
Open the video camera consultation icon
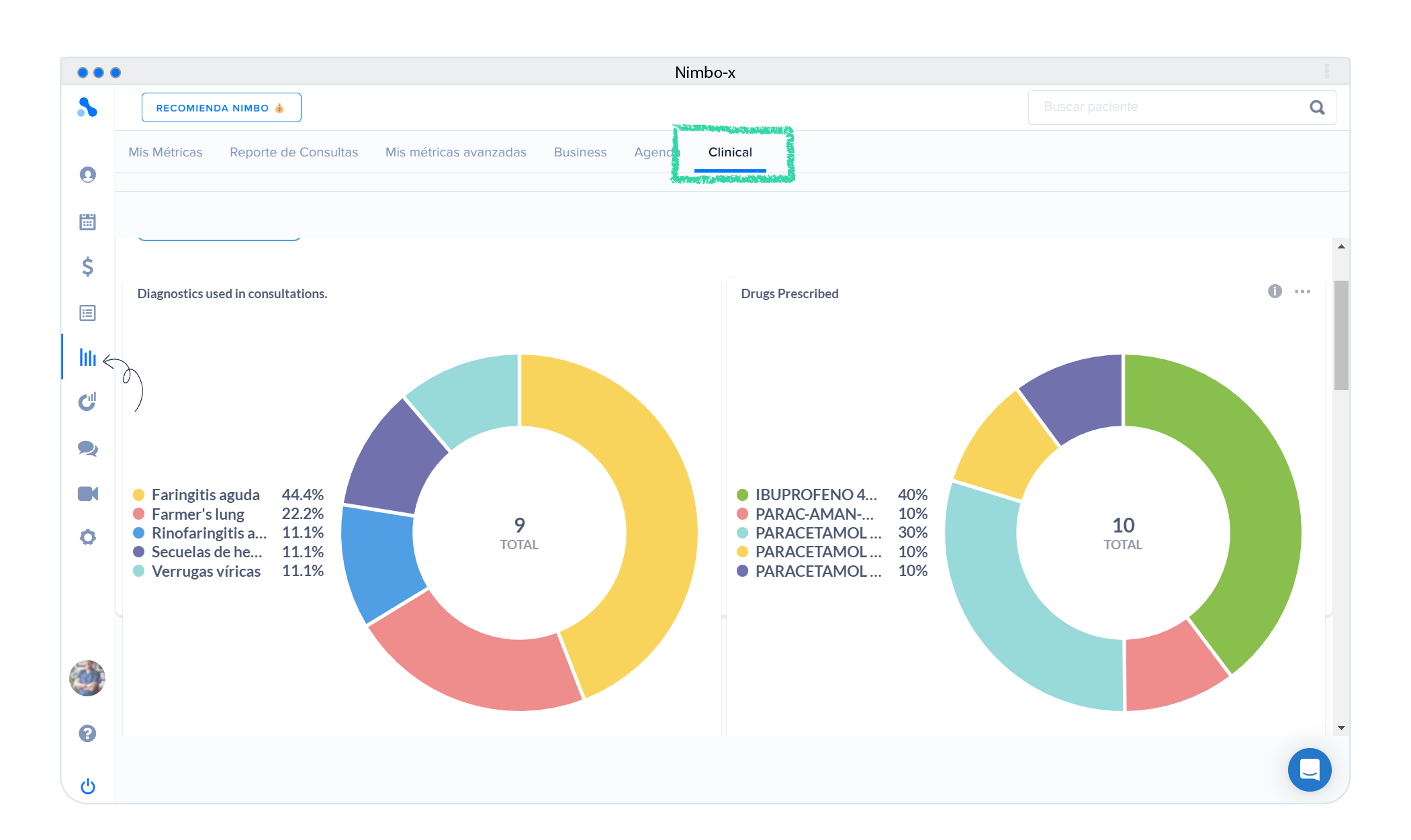(87, 494)
